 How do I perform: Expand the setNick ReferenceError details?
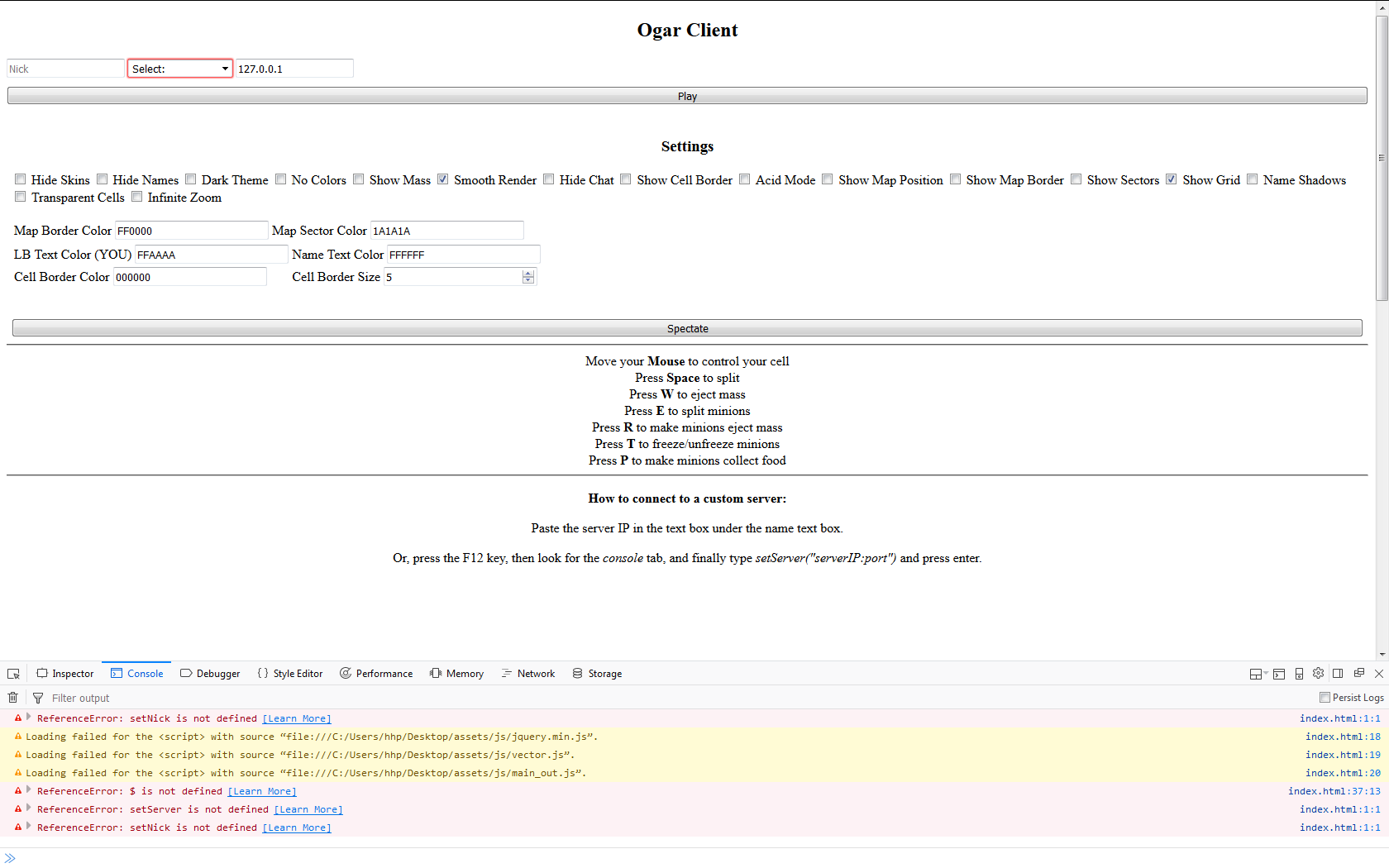pyautogui.click(x=29, y=718)
